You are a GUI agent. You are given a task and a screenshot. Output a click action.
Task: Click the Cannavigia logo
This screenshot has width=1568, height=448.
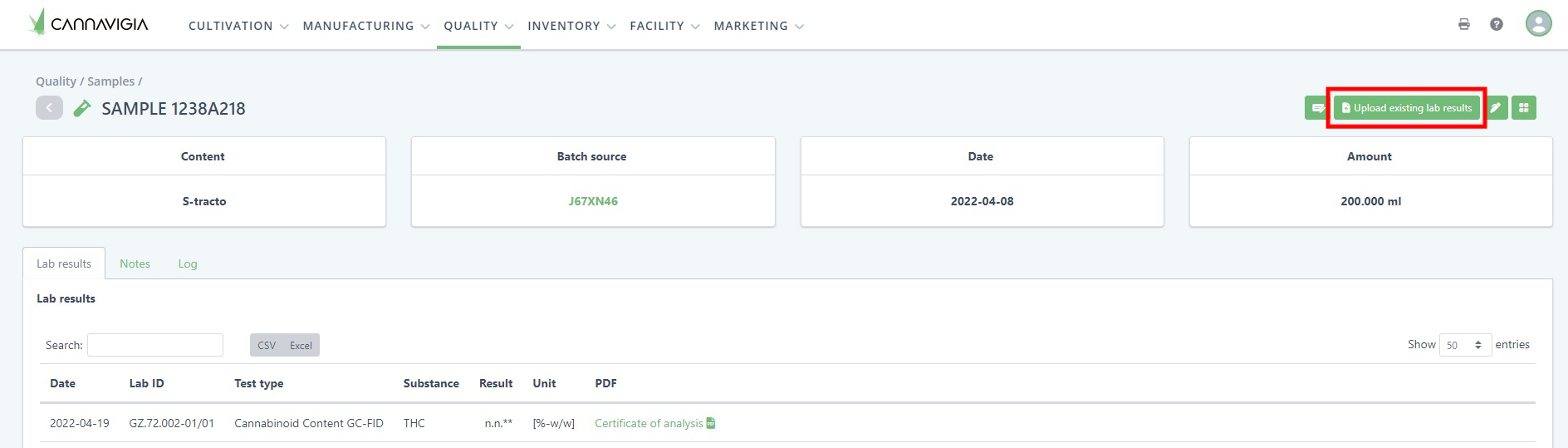click(x=88, y=23)
